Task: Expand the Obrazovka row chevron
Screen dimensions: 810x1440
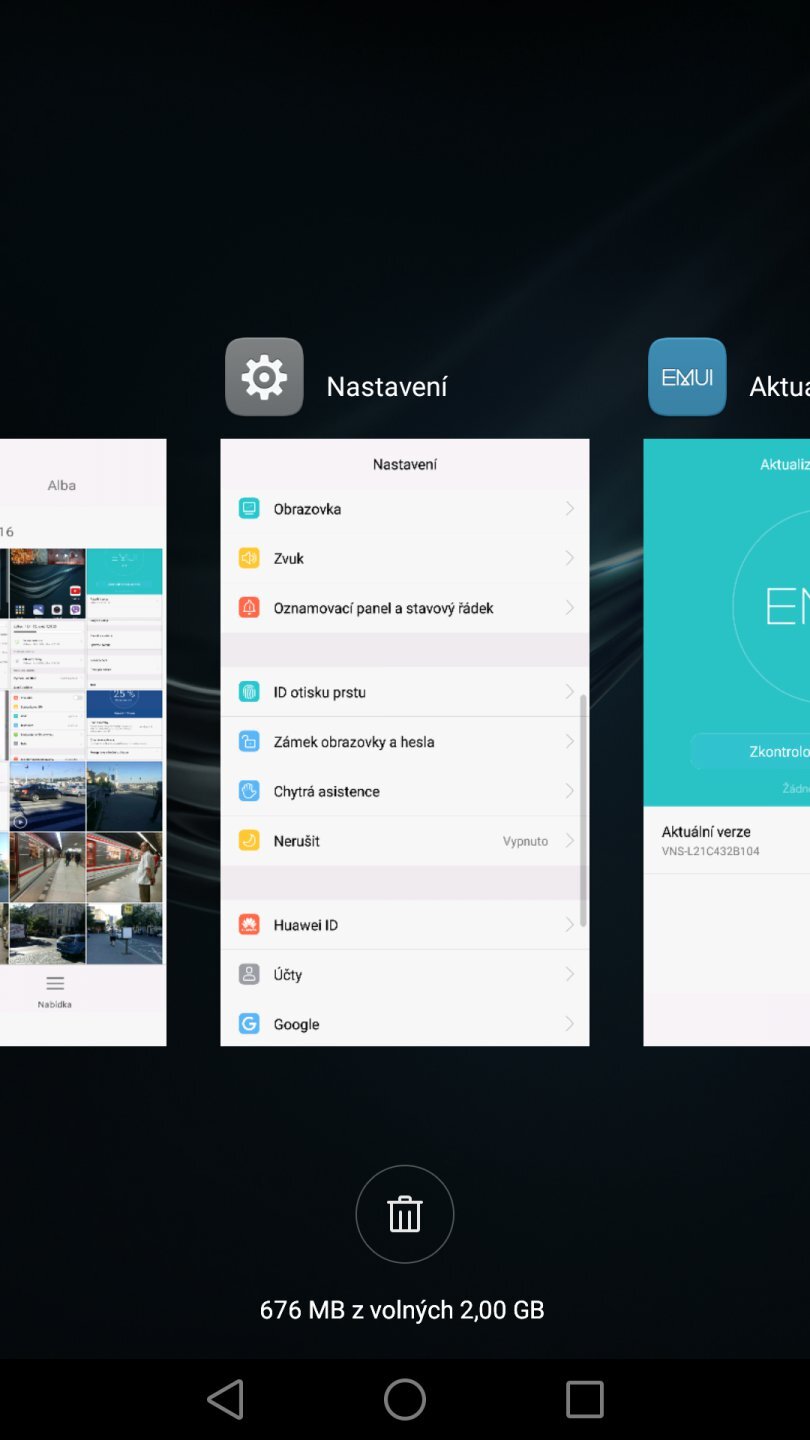Action: coord(569,509)
